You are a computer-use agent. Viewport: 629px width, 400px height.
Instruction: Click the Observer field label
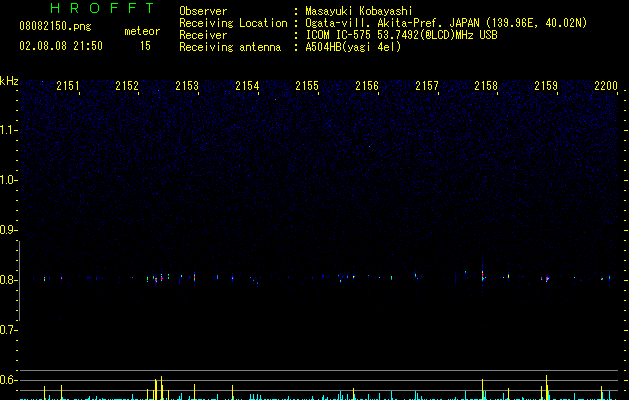[x=203, y=11]
